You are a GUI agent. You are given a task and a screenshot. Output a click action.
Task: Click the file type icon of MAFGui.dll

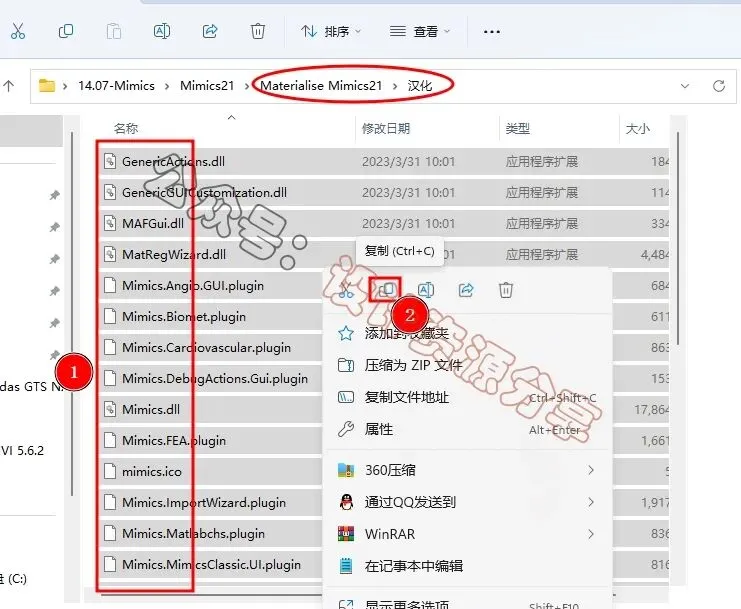pyautogui.click(x=110, y=223)
